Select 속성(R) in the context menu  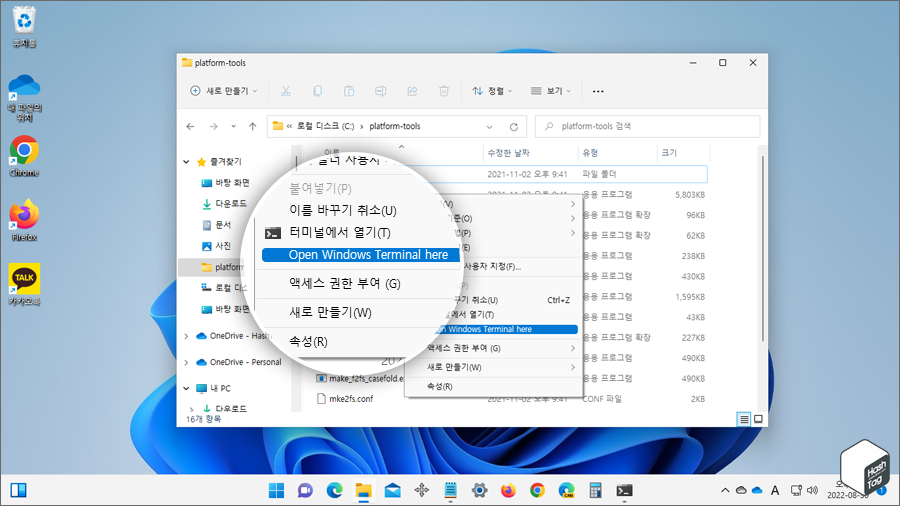tap(494, 387)
